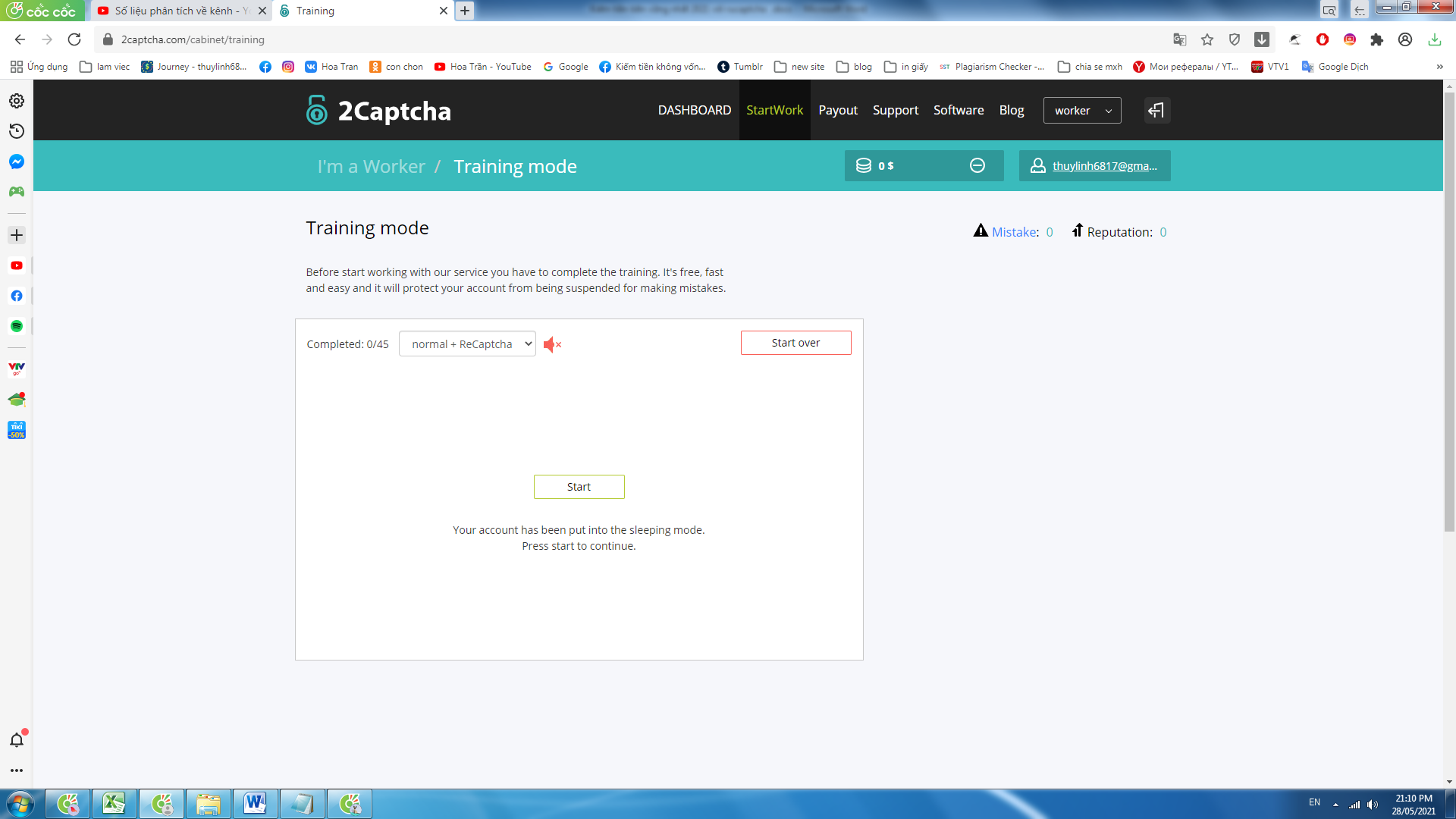Click the logout icon in header
This screenshot has height=819, width=1456.
tap(1156, 111)
